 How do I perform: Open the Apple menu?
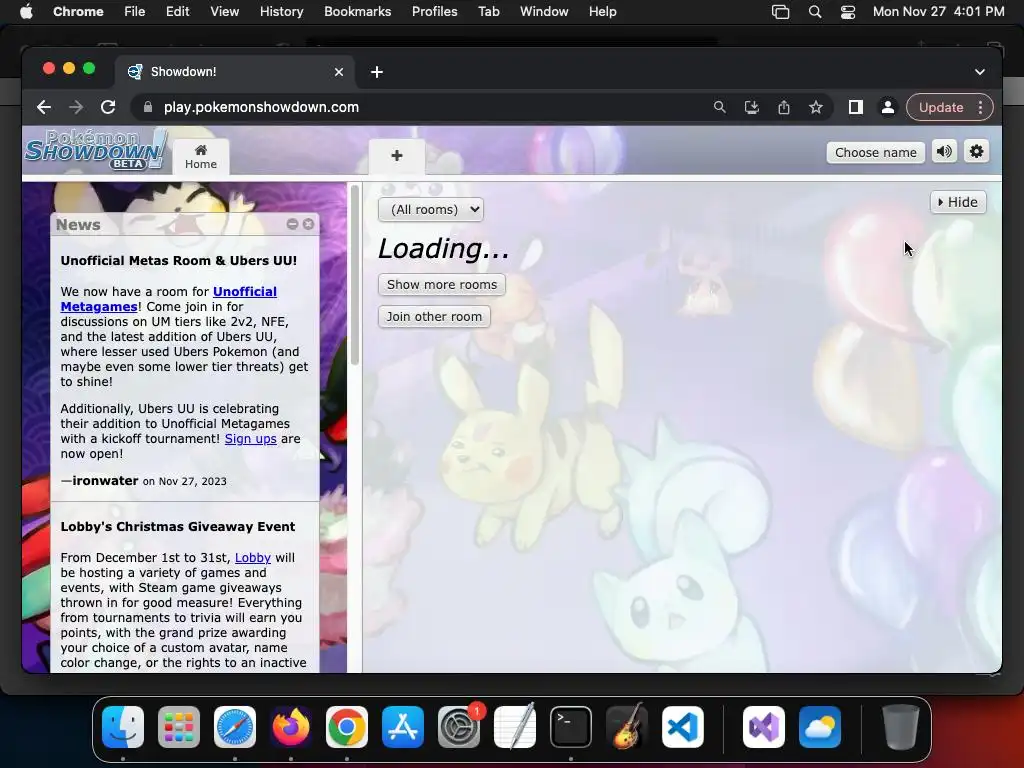point(26,12)
